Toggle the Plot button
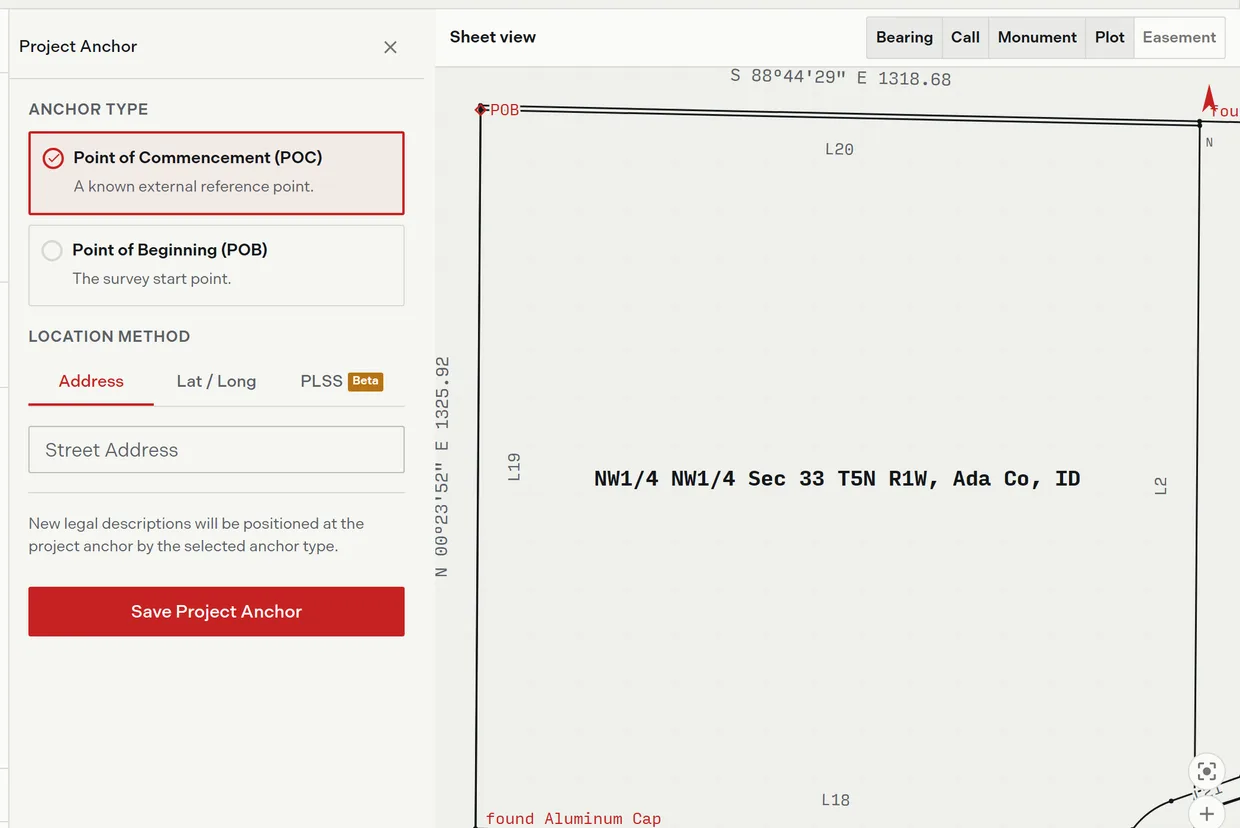 point(1110,37)
